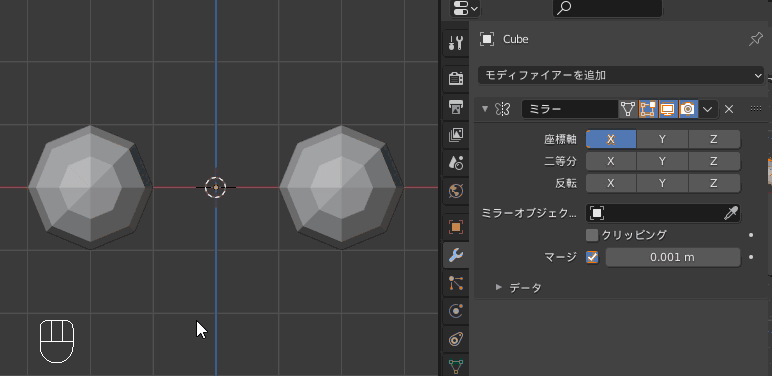Image resolution: width=772 pixels, height=376 pixels.
Task: Click the mirror object eyedropper icon
Action: (731, 213)
